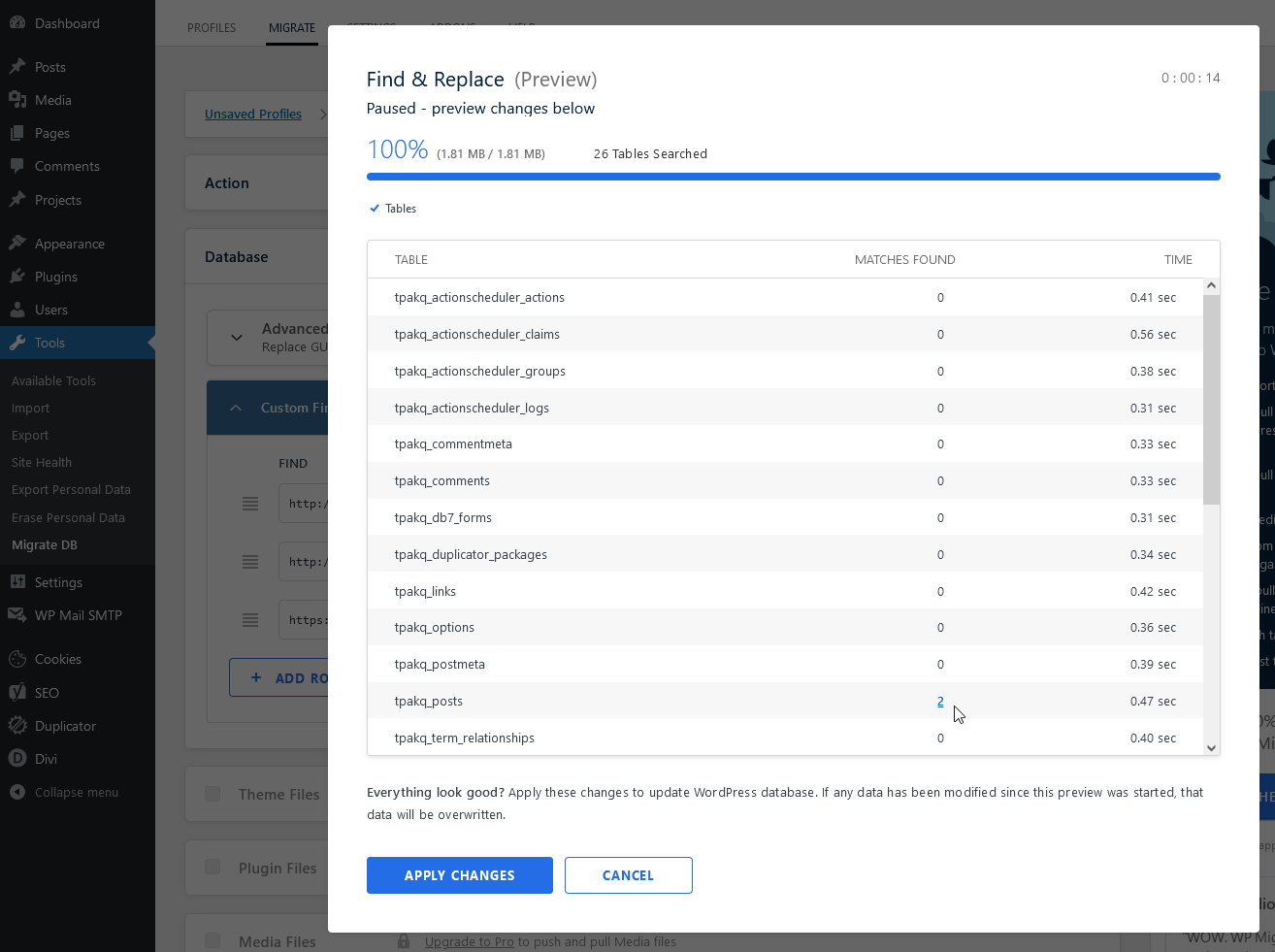Open the Export submenu item

(x=30, y=436)
